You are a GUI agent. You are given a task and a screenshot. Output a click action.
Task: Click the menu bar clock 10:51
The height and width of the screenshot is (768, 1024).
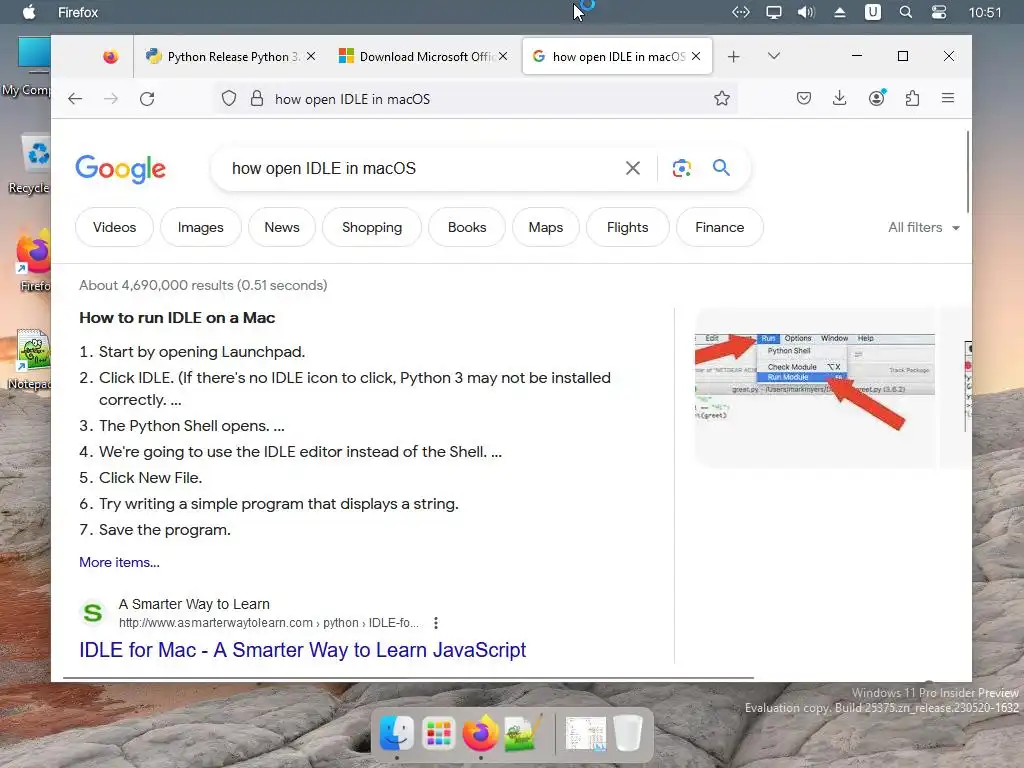tap(985, 12)
